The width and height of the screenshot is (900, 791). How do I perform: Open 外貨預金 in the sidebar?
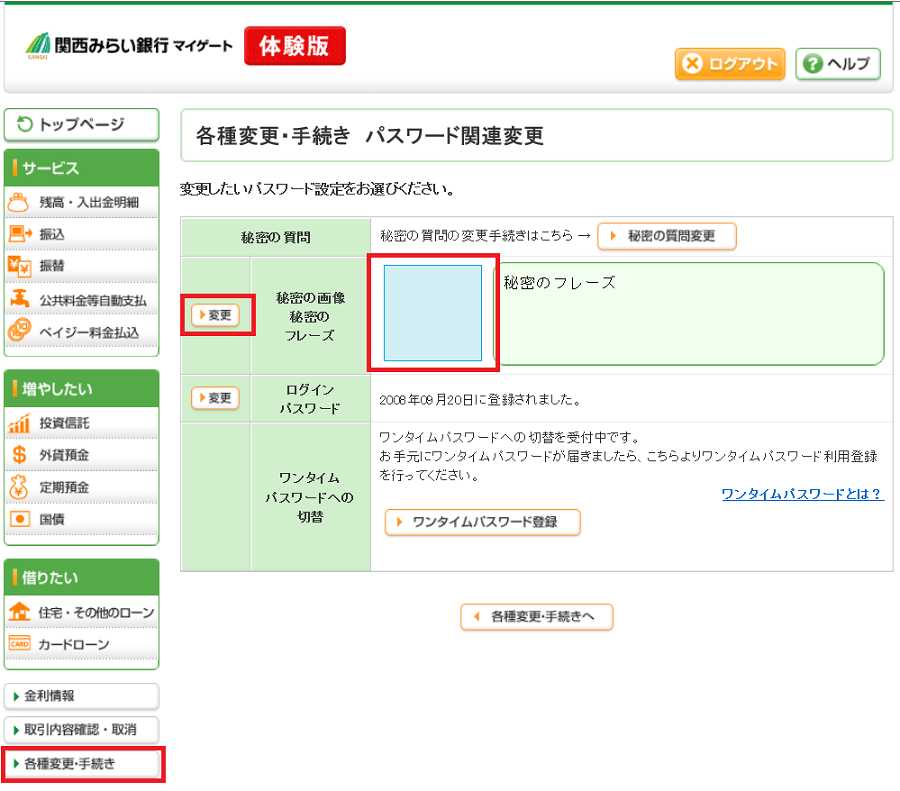coord(82,455)
